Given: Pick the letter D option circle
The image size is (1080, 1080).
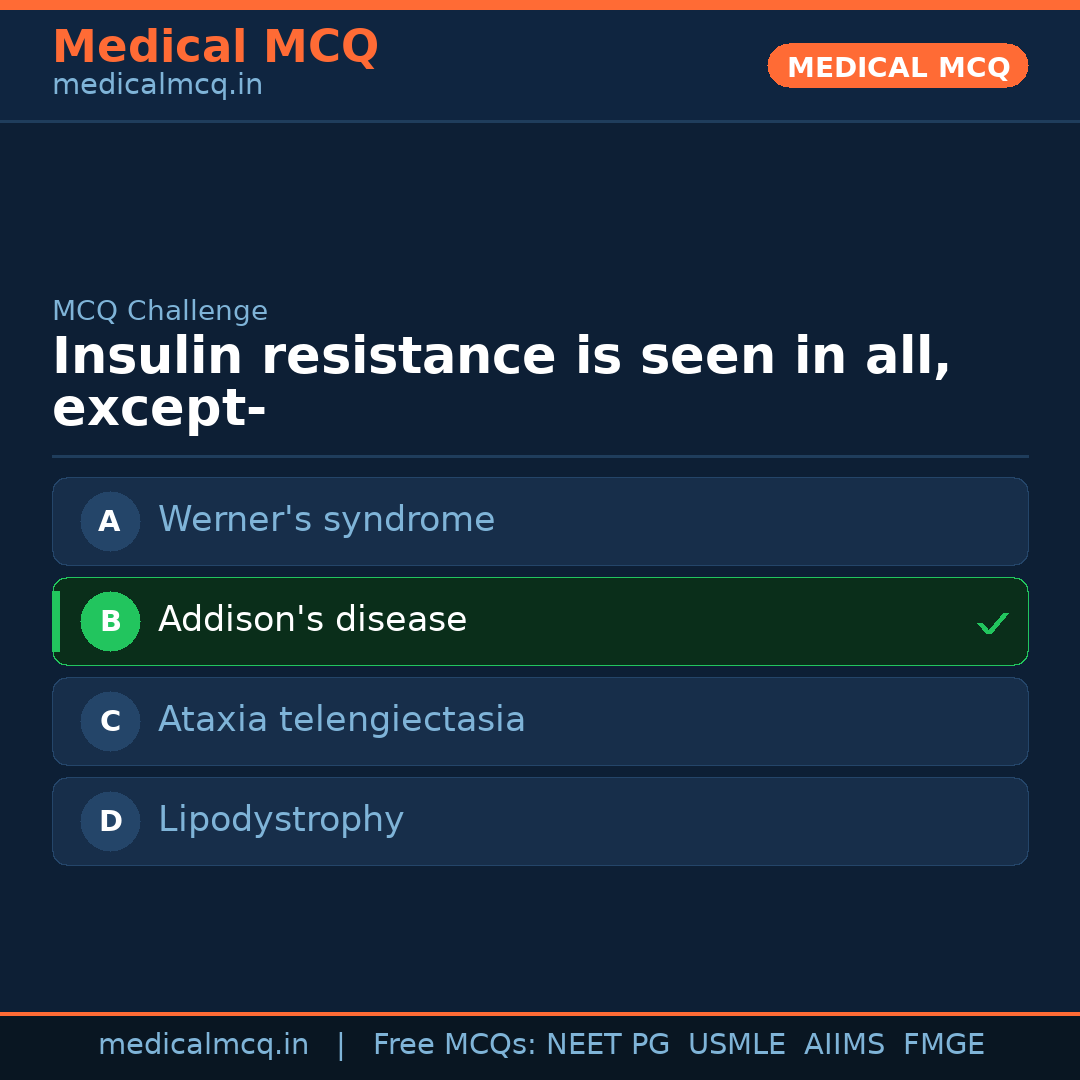Looking at the screenshot, I should tap(110, 821).
